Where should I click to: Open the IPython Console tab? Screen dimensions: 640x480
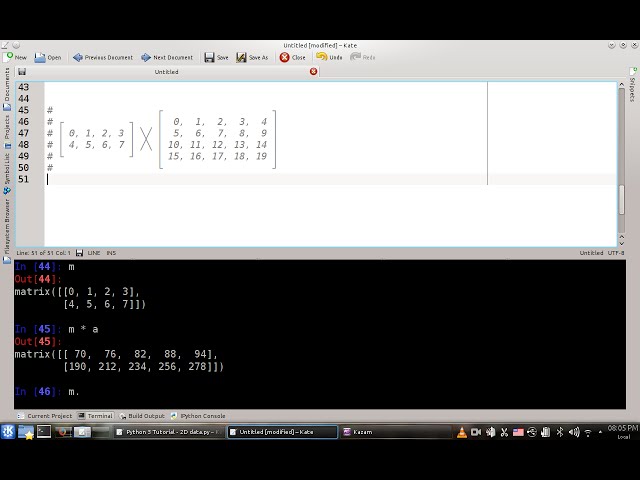point(198,416)
